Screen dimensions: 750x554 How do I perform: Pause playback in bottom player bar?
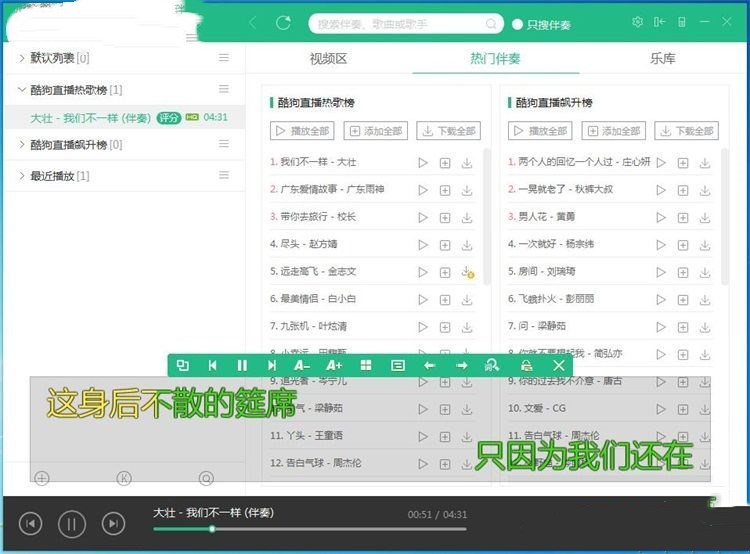pos(72,524)
